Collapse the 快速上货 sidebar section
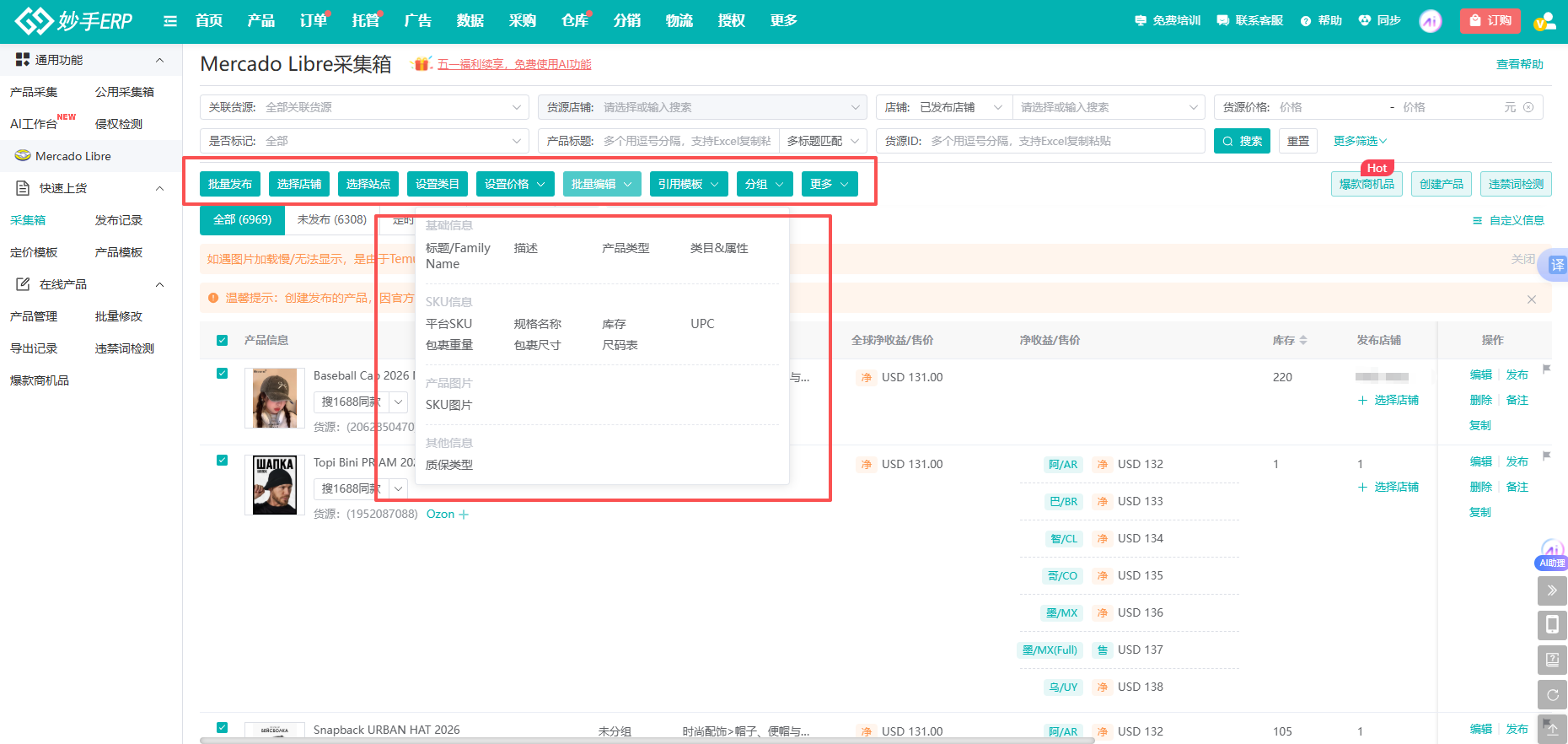The image size is (1568, 744). click(x=159, y=188)
